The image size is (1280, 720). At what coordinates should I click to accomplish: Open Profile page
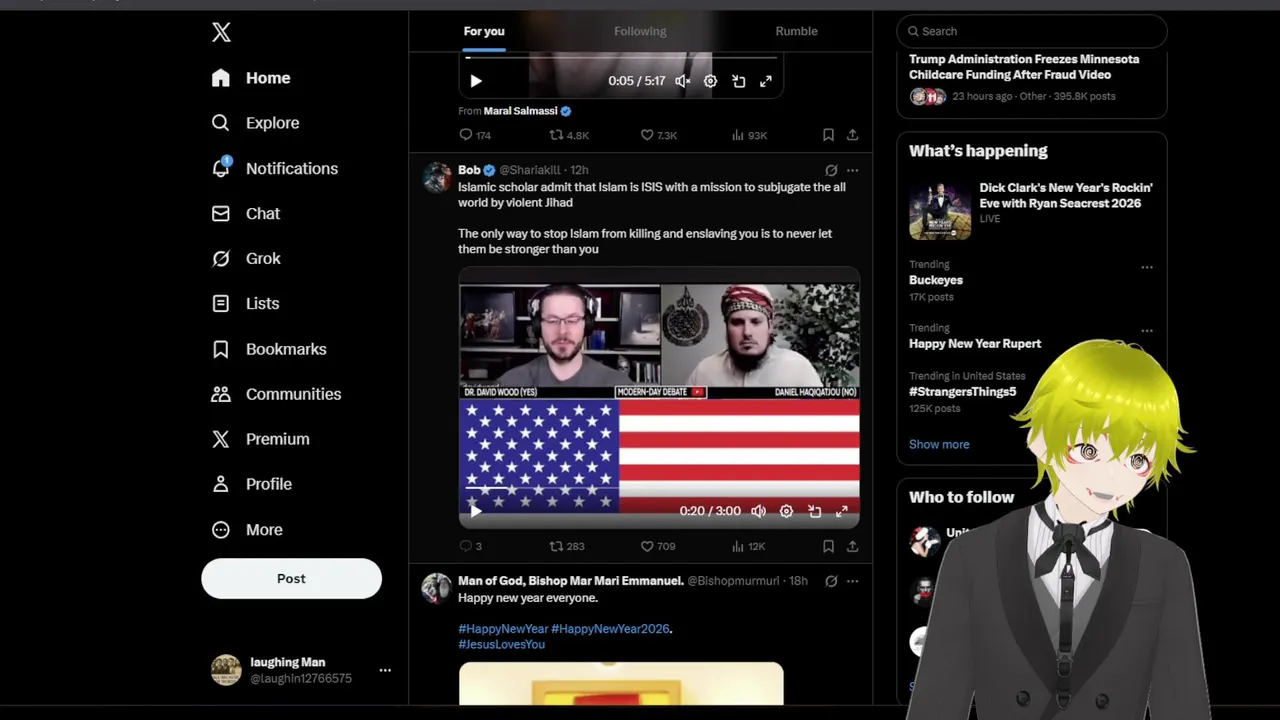click(251, 484)
